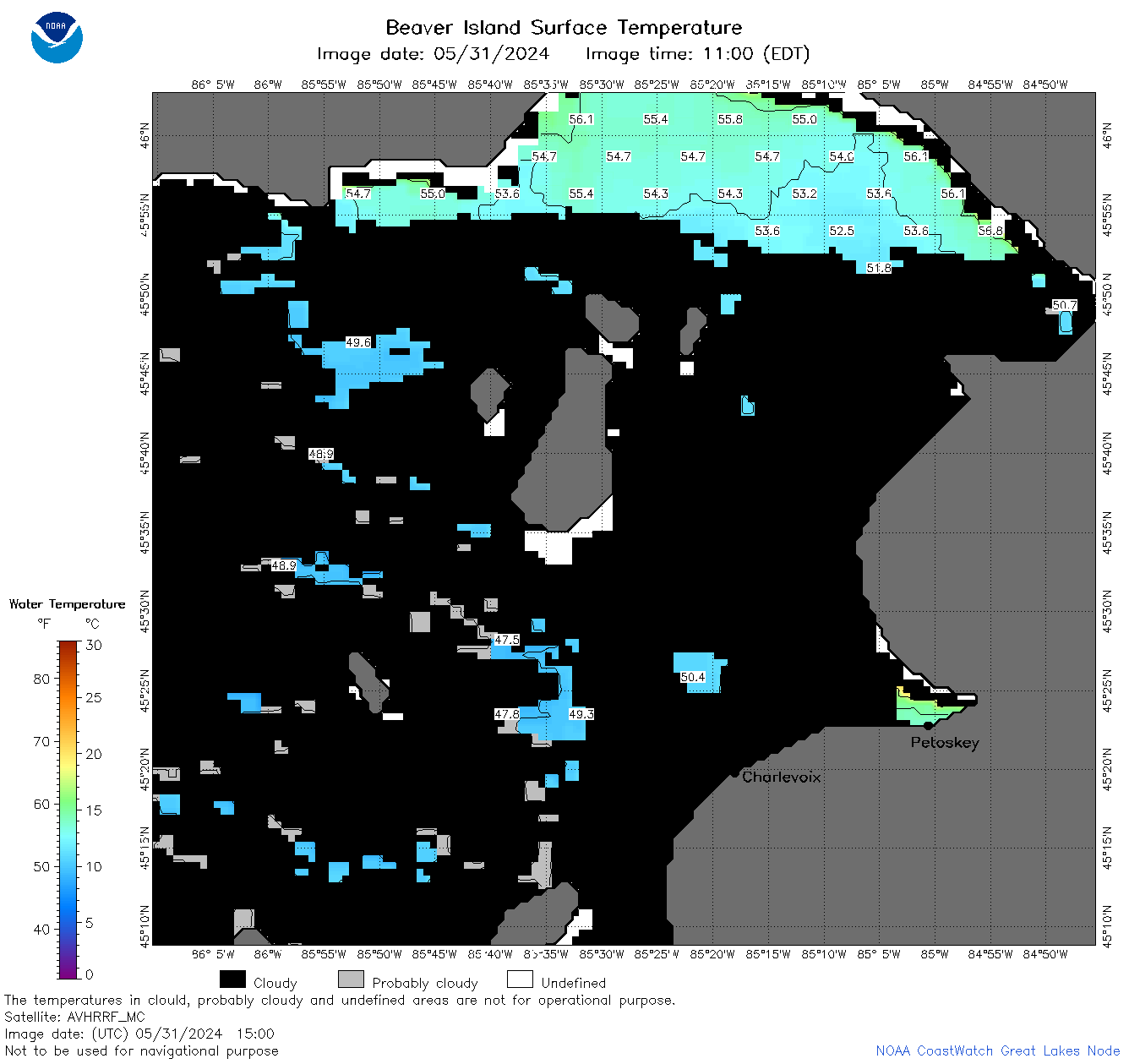Click the Petoskey city marker dot

[928, 725]
